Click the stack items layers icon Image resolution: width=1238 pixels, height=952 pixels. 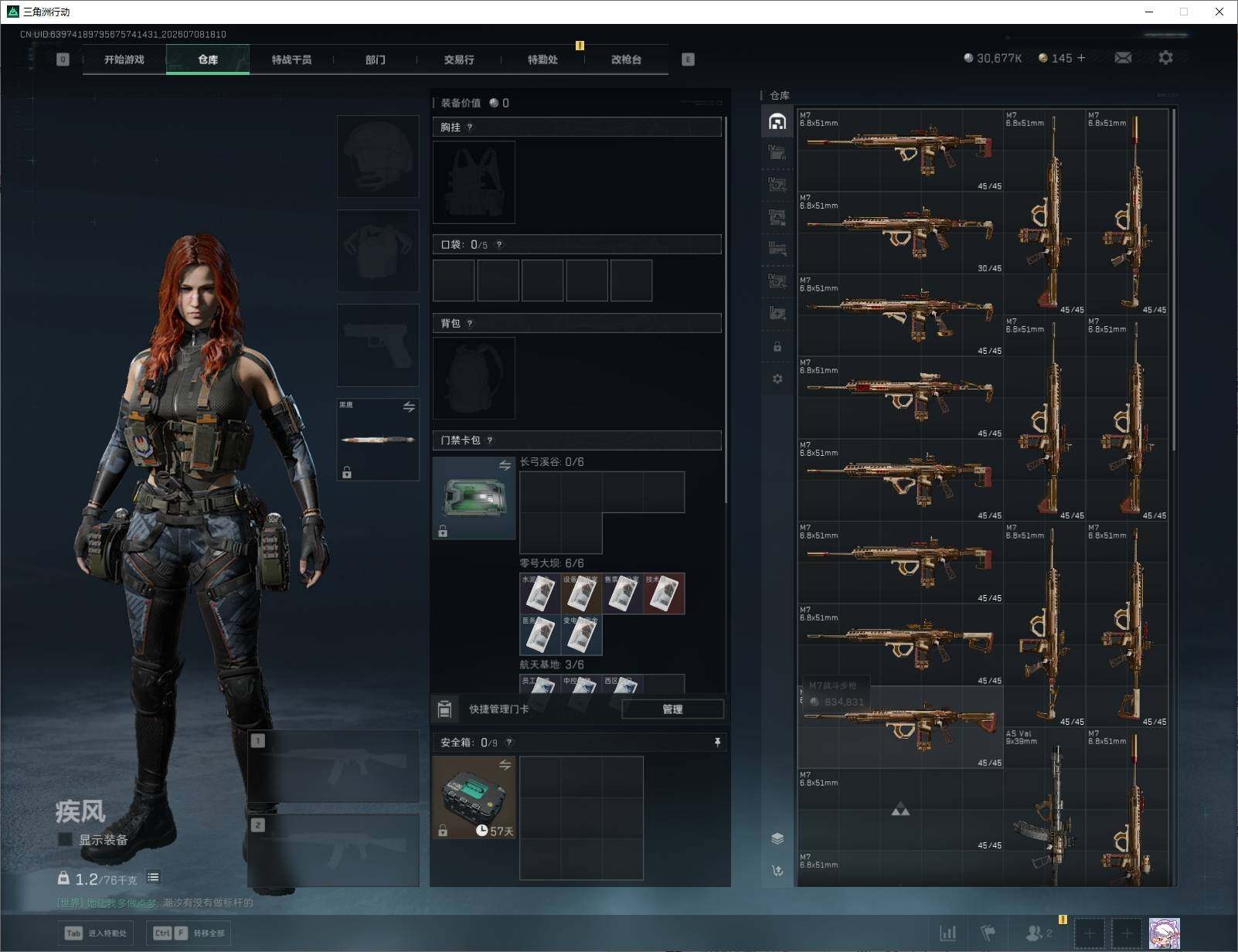coord(777,838)
